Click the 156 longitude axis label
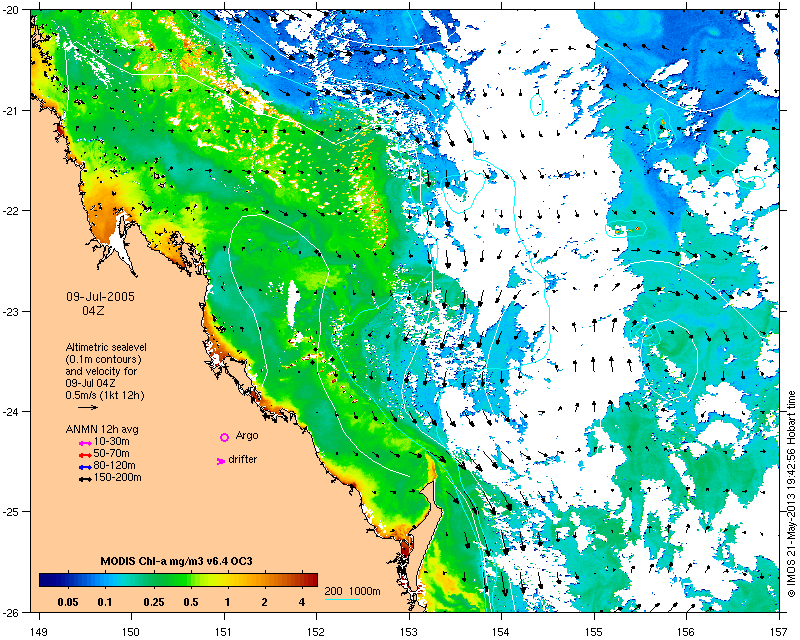 coord(687,632)
